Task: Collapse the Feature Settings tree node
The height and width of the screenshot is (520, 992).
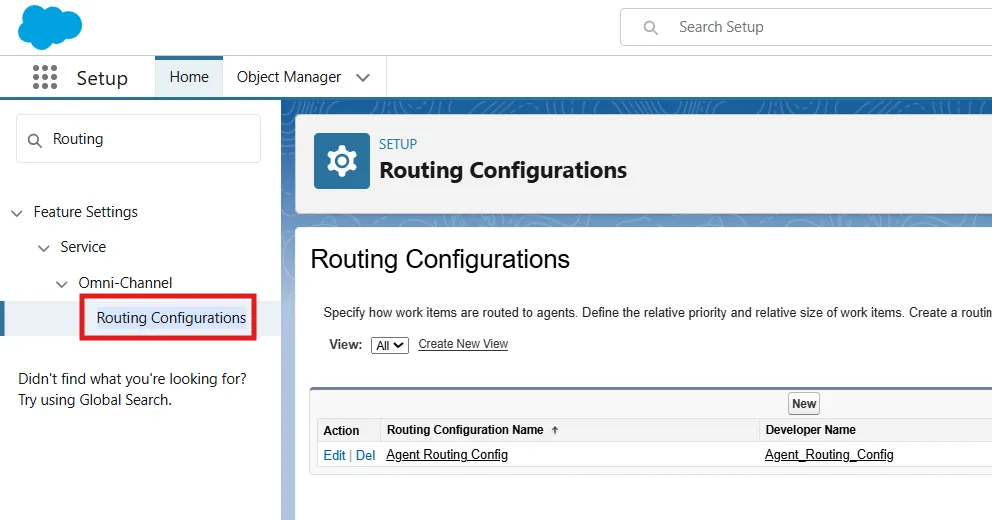Action: [x=16, y=213]
